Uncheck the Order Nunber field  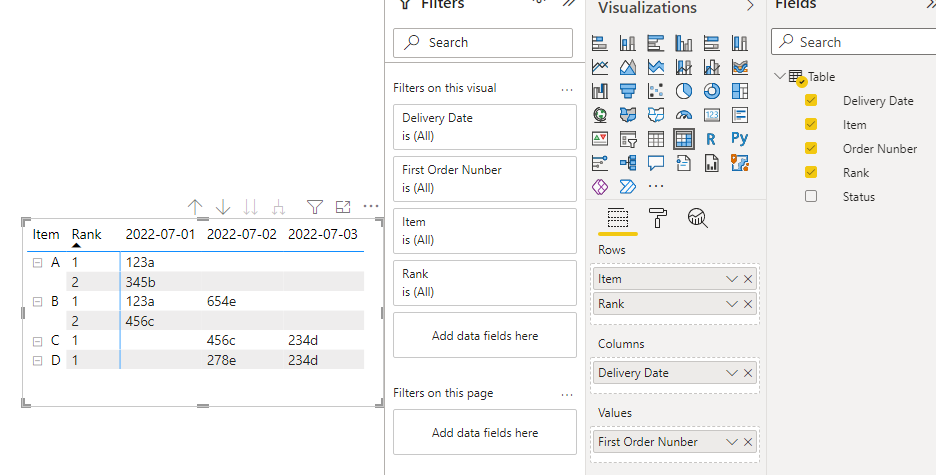pos(811,148)
